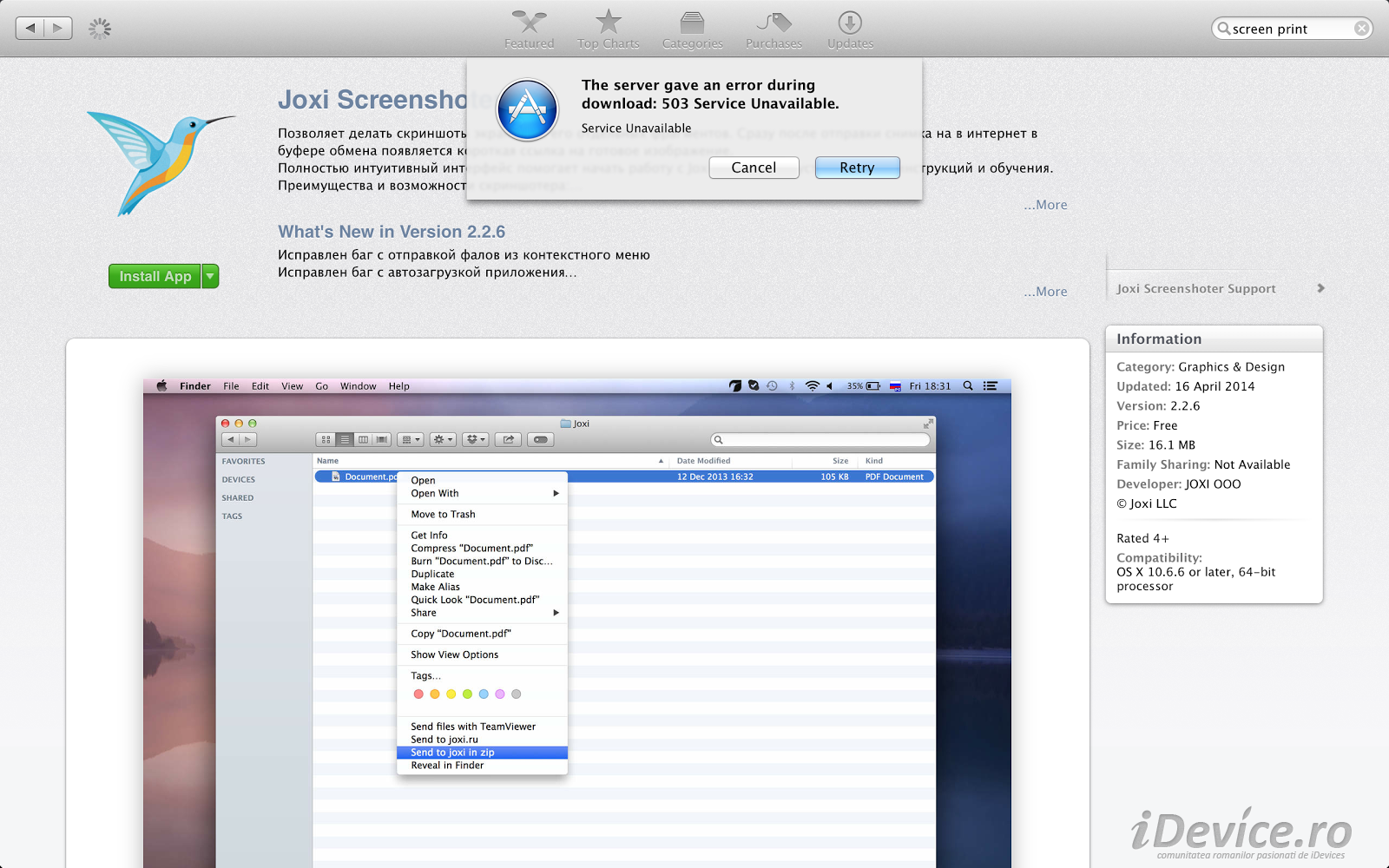Click the back navigation arrow
The height and width of the screenshot is (868, 1389).
[x=30, y=29]
